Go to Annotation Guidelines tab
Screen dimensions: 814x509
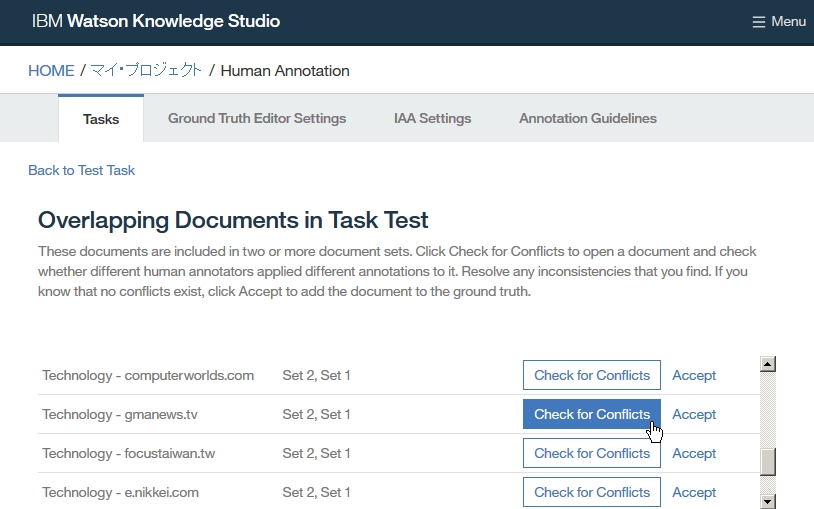tap(587, 118)
